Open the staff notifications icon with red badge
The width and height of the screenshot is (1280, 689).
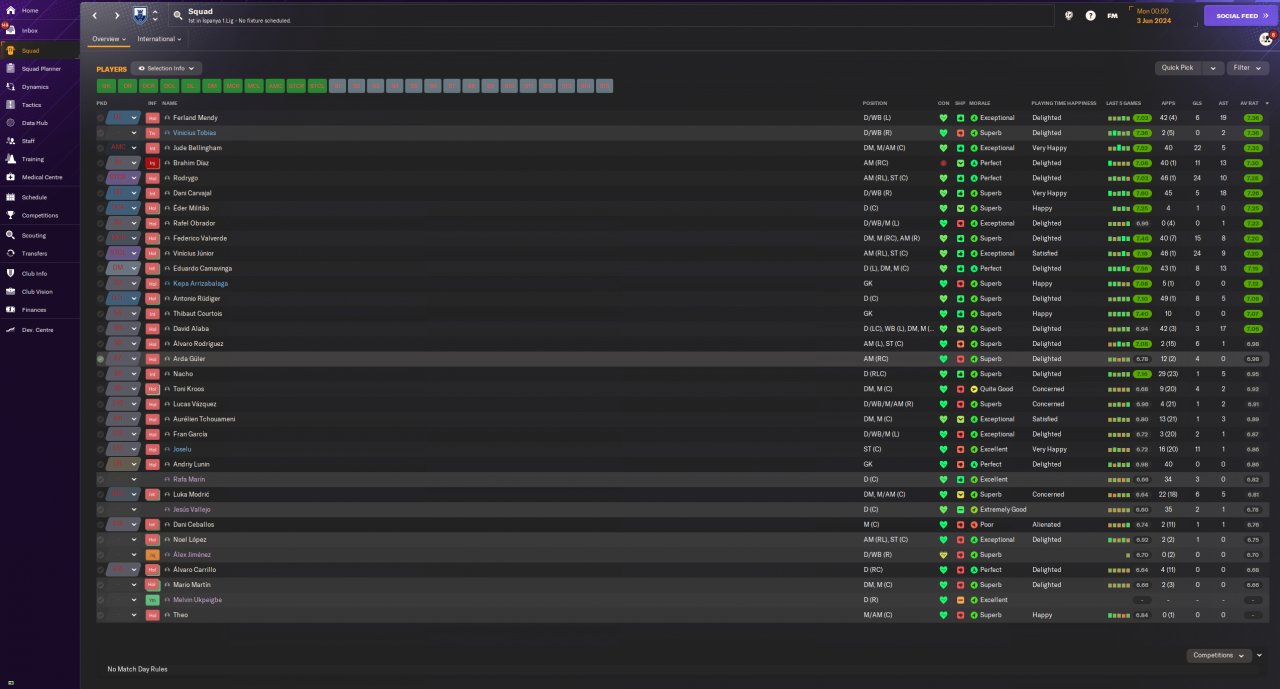point(1267,38)
